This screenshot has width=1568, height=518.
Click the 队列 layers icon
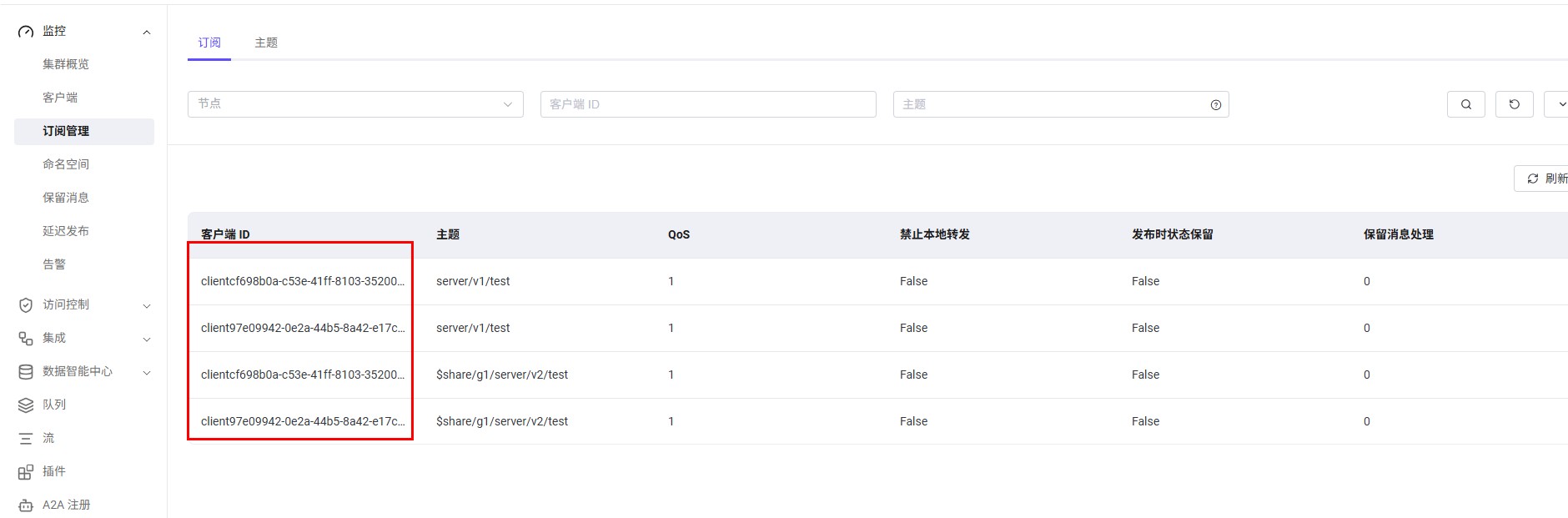(x=26, y=405)
